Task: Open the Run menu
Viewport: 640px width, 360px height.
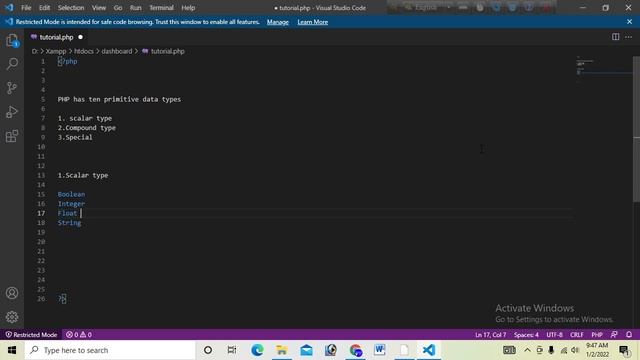Action: click(136, 8)
